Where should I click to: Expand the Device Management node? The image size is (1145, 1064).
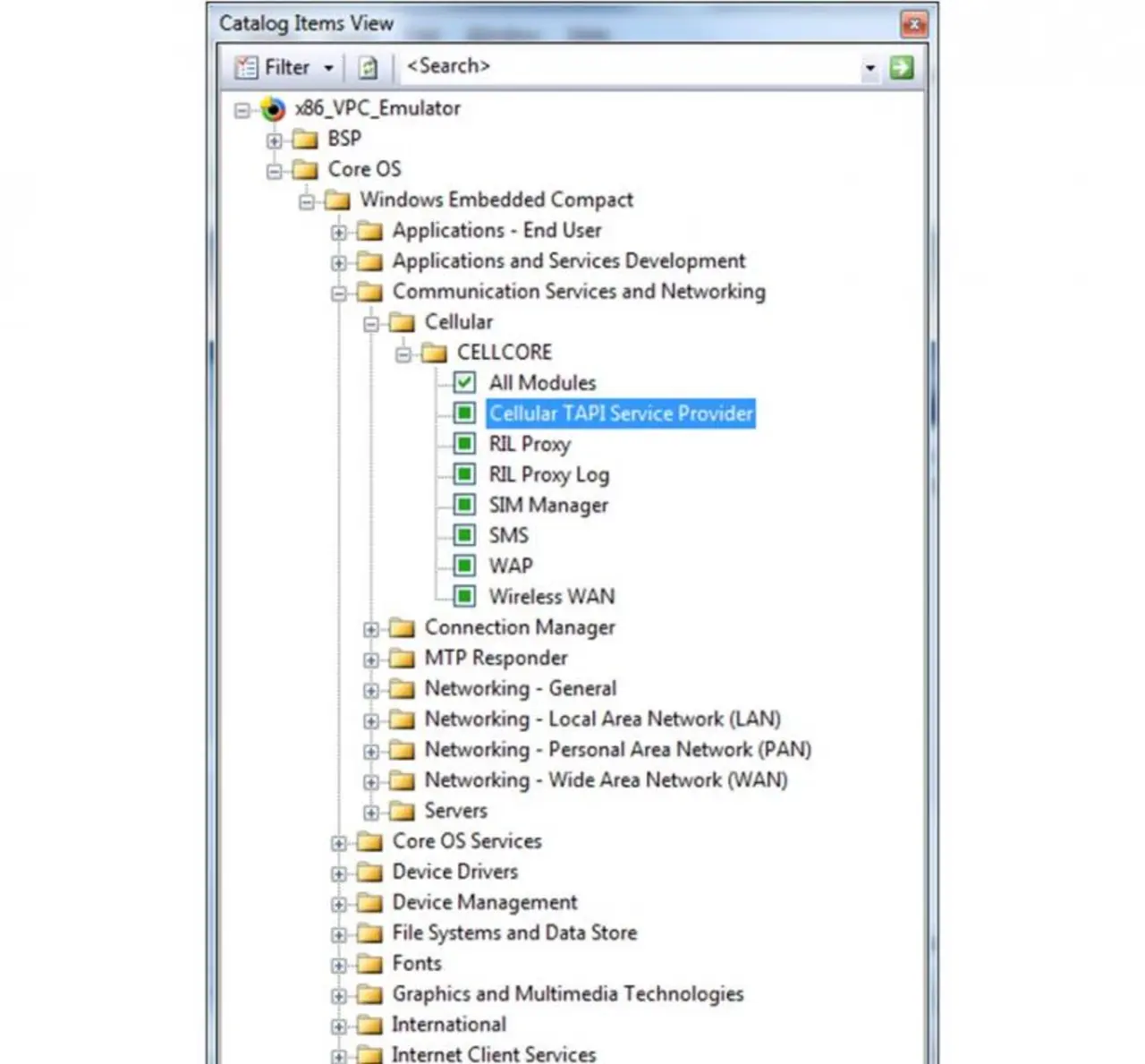339,905
